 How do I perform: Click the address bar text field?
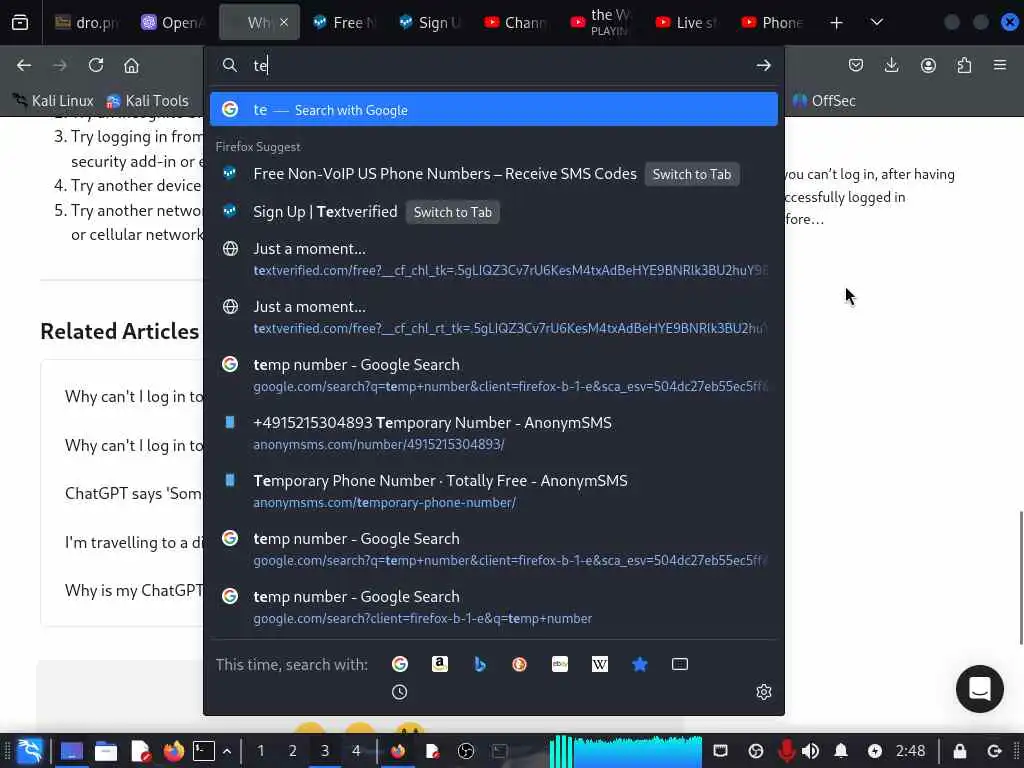click(500, 65)
